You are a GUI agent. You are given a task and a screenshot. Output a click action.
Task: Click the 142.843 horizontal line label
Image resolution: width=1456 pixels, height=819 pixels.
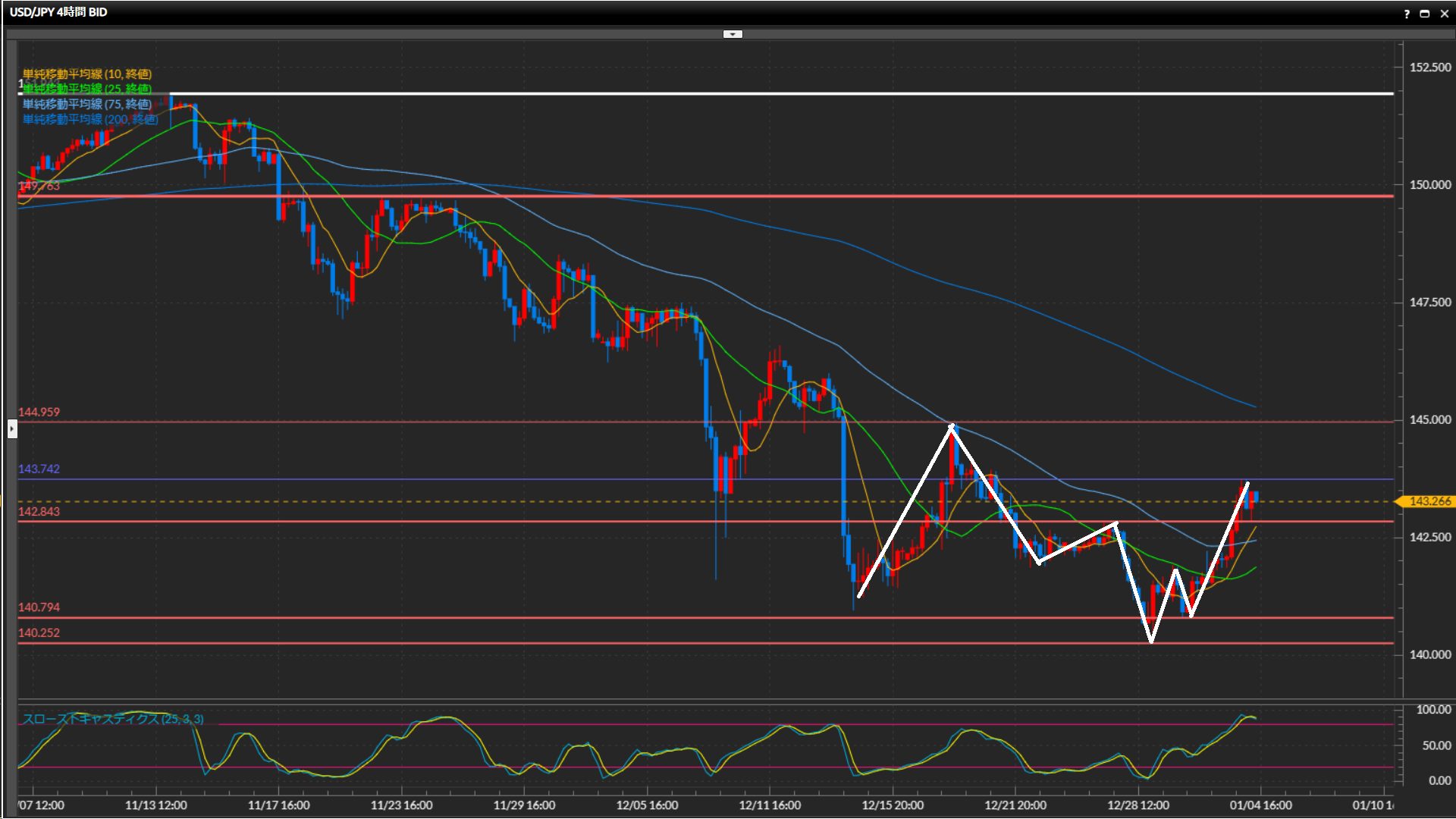pos(39,512)
